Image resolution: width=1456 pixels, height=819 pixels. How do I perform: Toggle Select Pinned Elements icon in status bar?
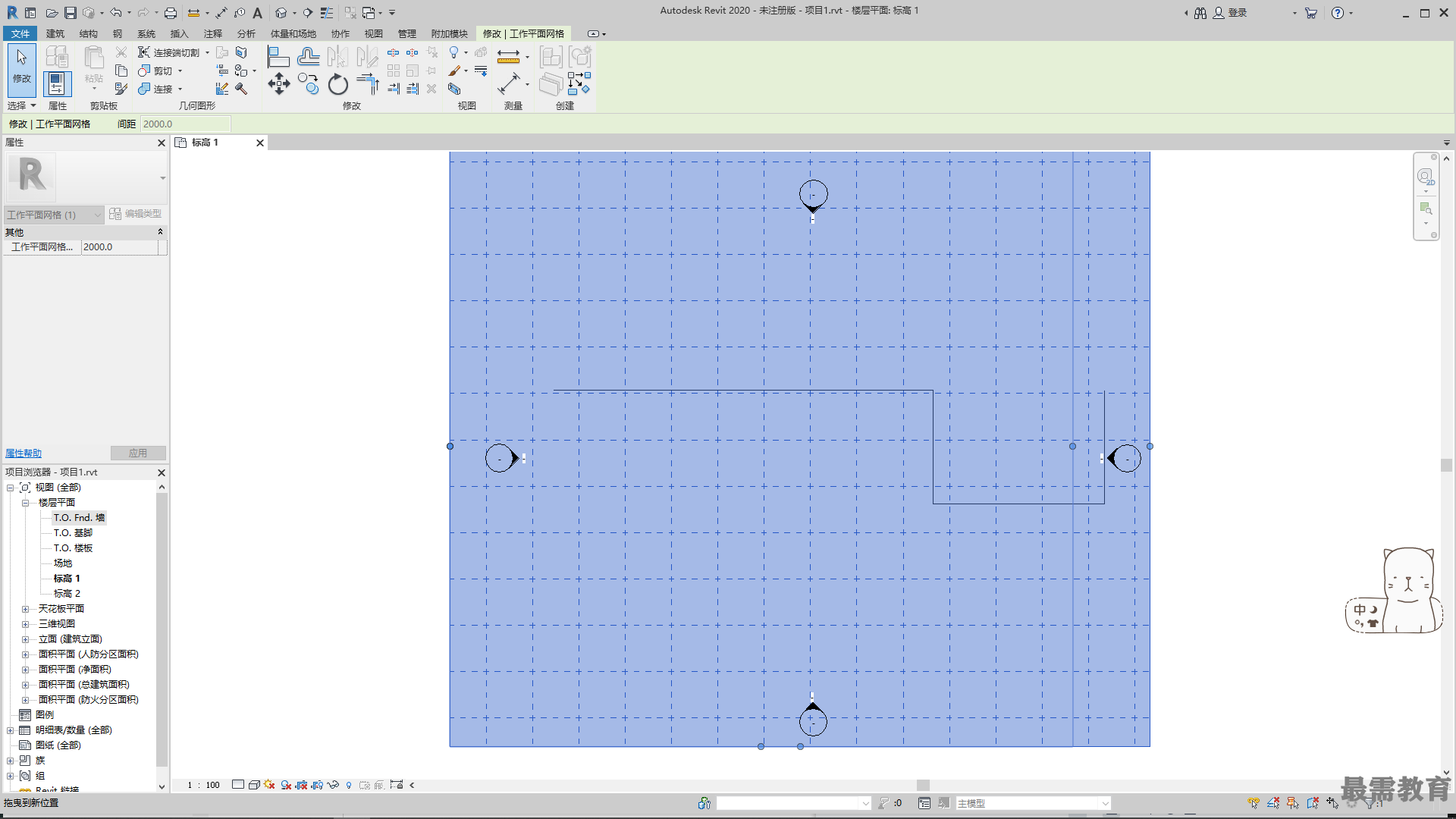(x=1293, y=803)
